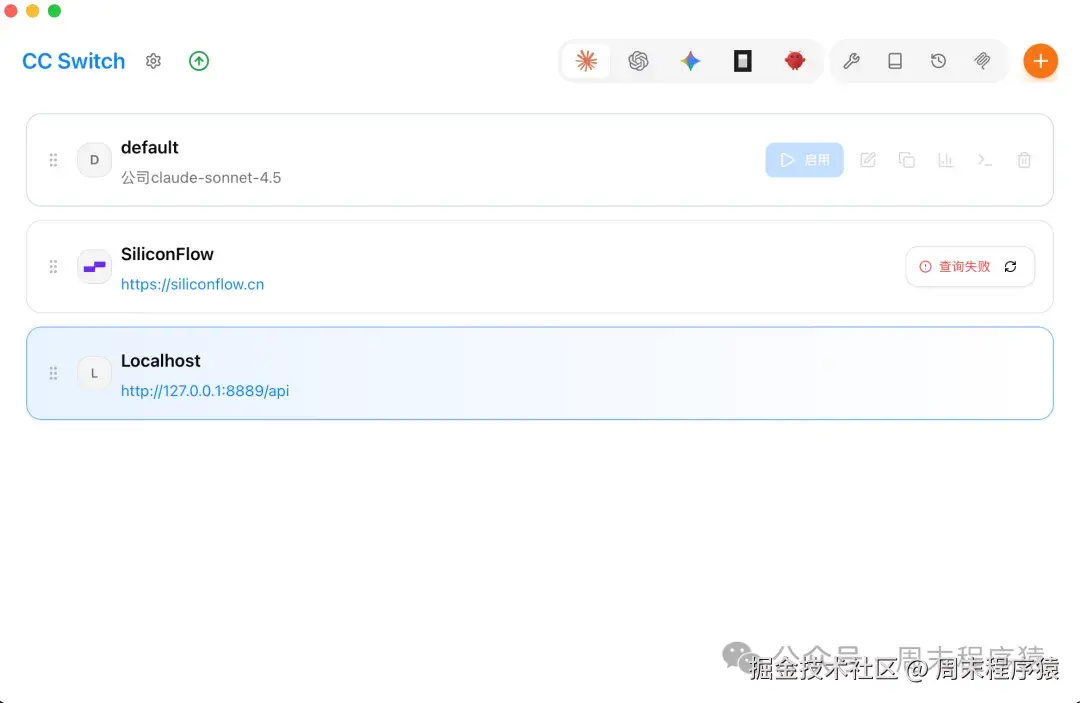The width and height of the screenshot is (1080, 703).
Task: Open the usage history clock icon
Action: (x=938, y=61)
